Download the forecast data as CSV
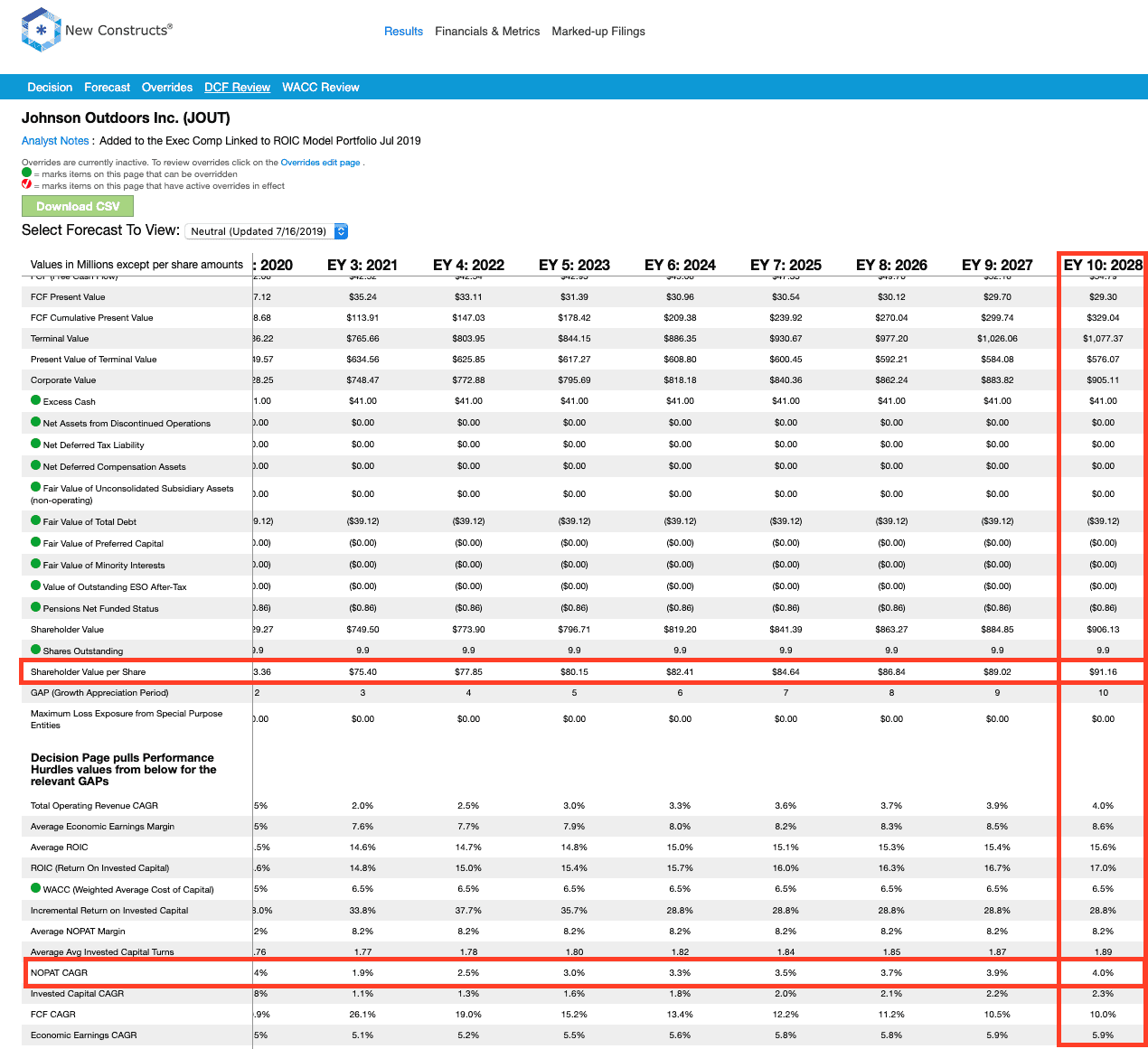The height and width of the screenshot is (1049, 1148). click(78, 206)
